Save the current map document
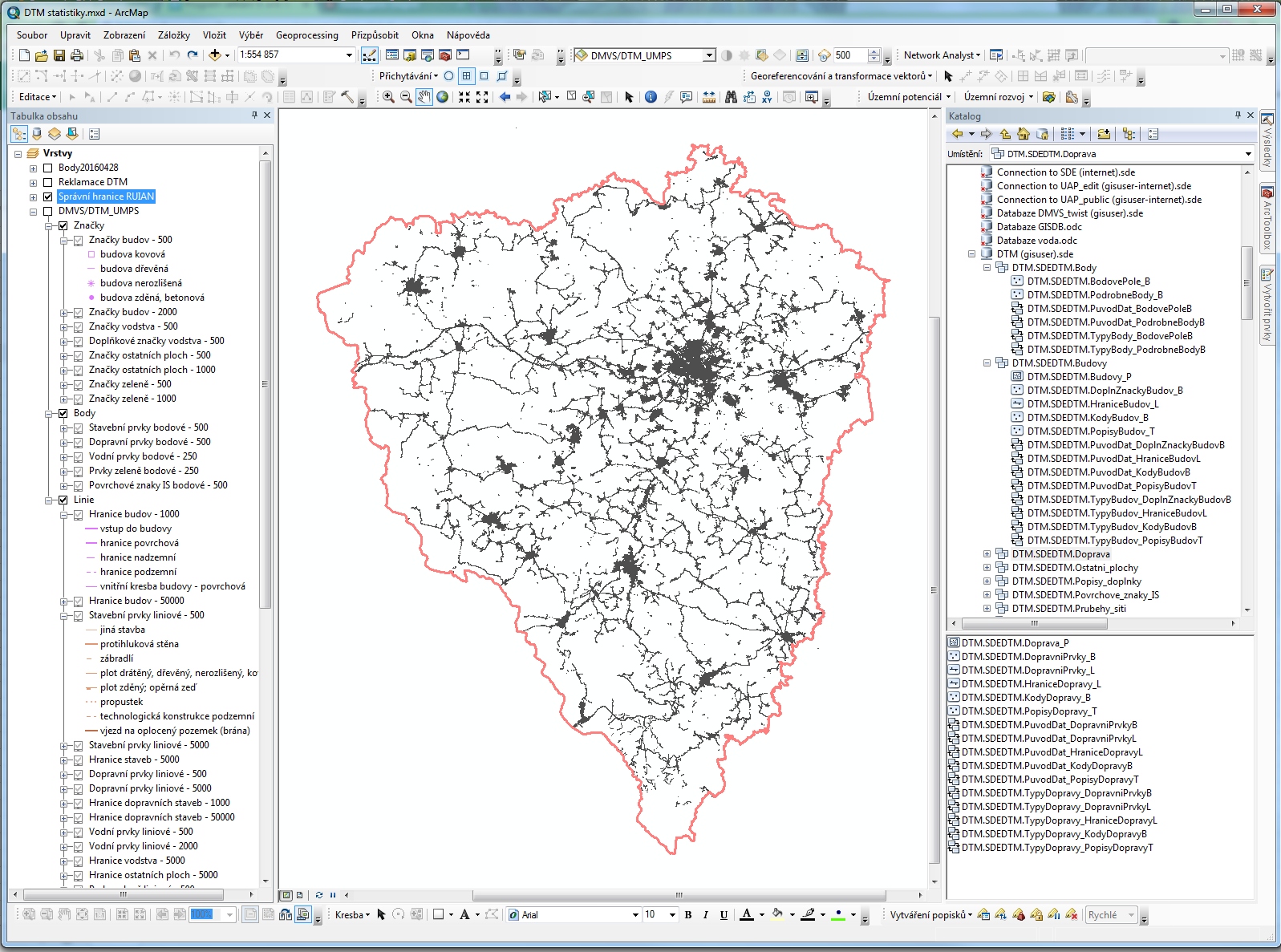This screenshot has height=952, width=1281. 59,55
